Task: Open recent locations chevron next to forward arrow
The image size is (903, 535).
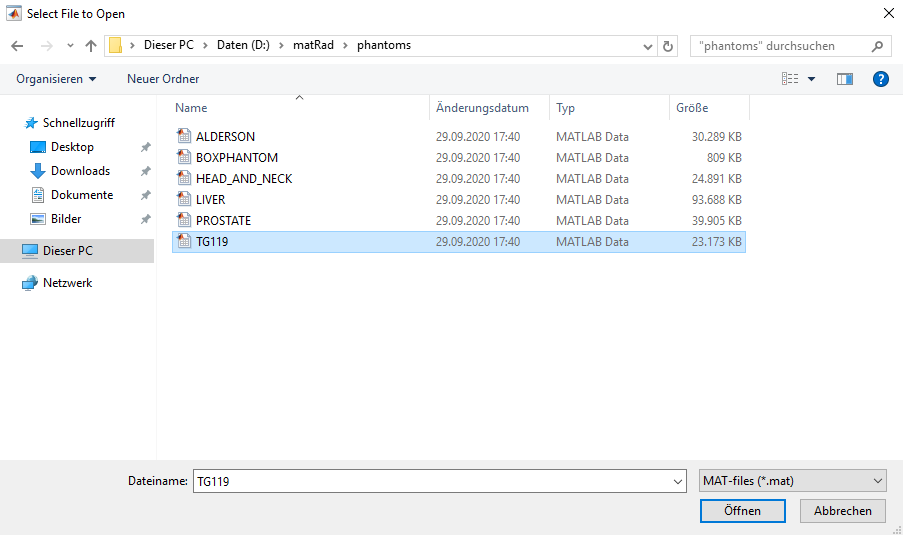Action: pyautogui.click(x=70, y=45)
